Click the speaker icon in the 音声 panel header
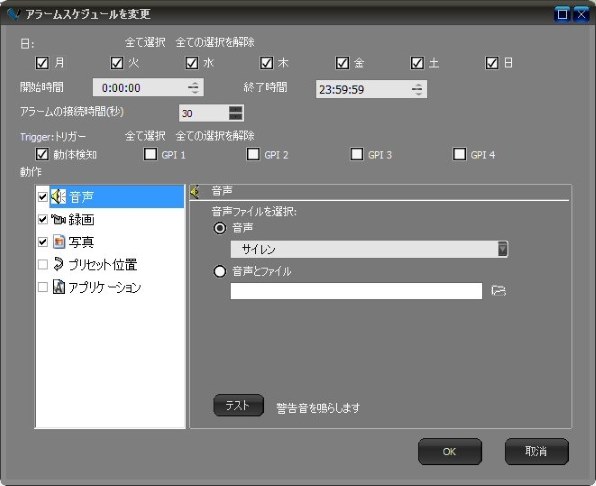Screen dimensions: 596x486 click(195, 192)
